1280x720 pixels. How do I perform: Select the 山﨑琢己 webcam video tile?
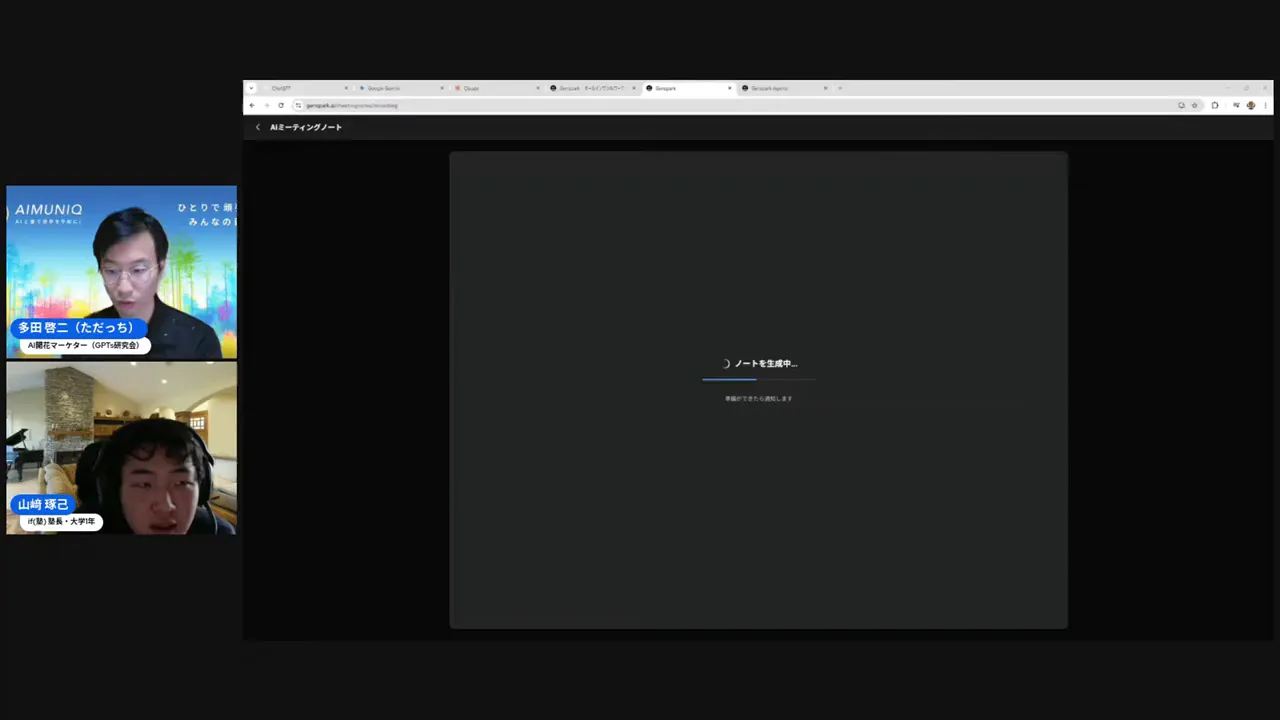[x=122, y=448]
